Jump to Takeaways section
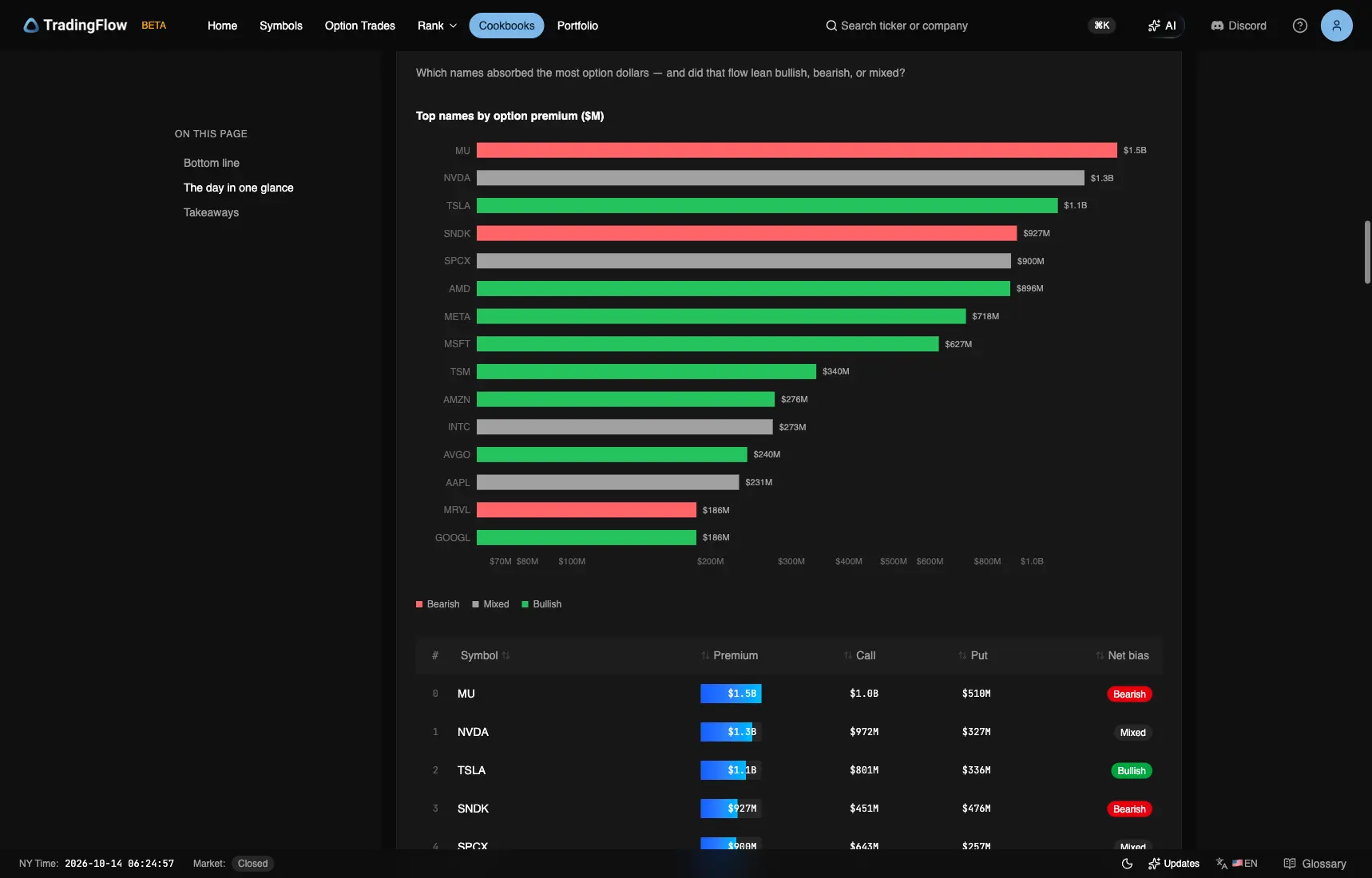1372x878 pixels. pos(211,212)
